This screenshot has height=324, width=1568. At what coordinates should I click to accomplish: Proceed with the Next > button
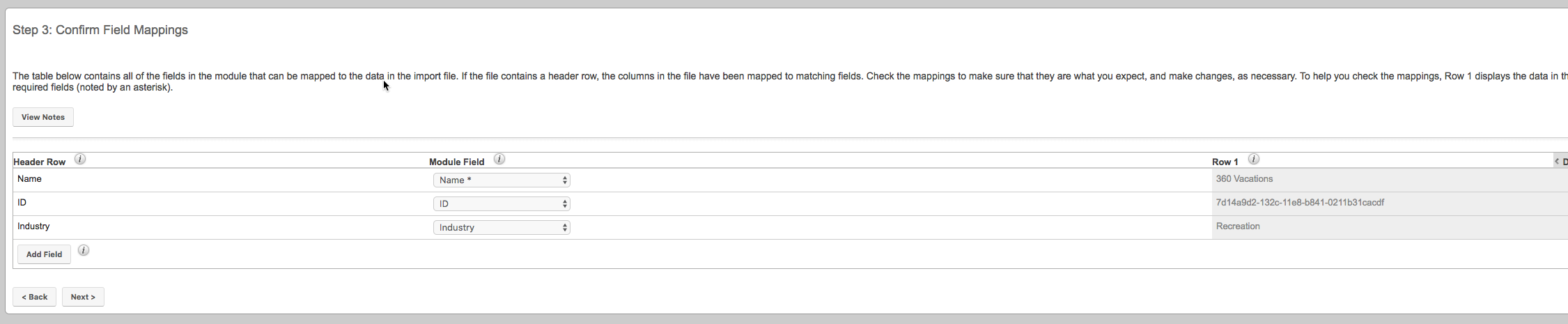click(83, 297)
